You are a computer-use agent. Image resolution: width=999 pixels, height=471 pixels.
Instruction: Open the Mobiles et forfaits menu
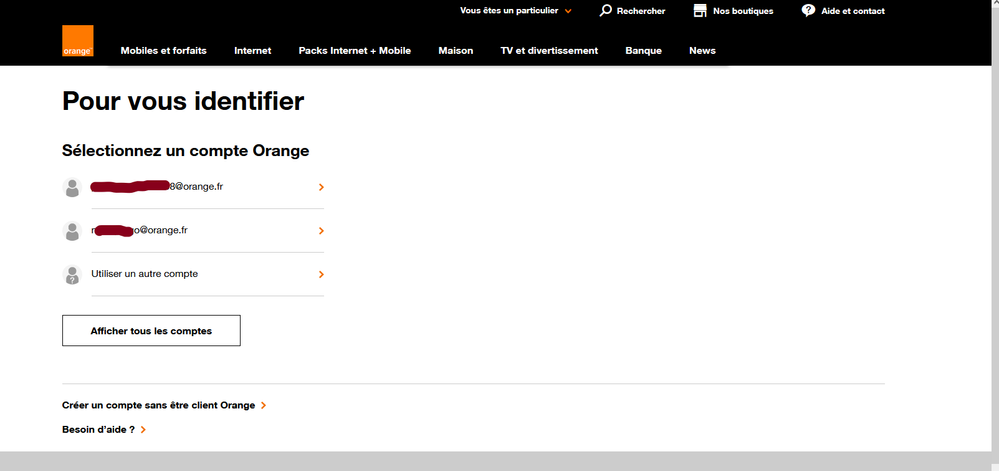[164, 51]
